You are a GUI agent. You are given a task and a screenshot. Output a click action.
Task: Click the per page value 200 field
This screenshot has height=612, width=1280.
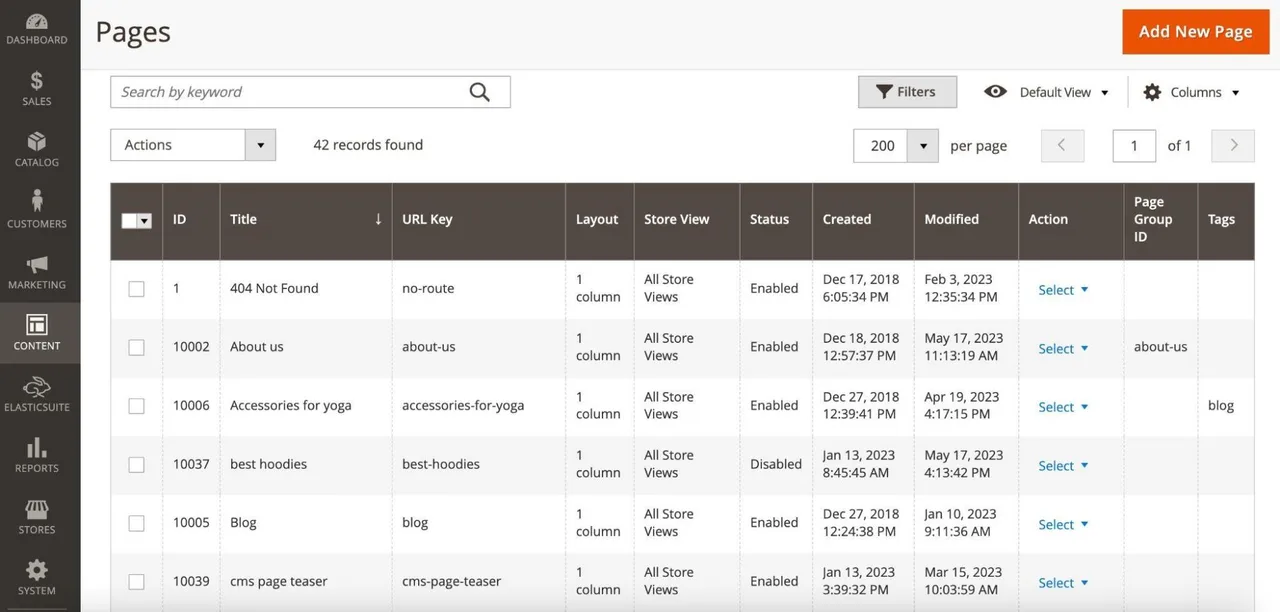[x=882, y=145]
